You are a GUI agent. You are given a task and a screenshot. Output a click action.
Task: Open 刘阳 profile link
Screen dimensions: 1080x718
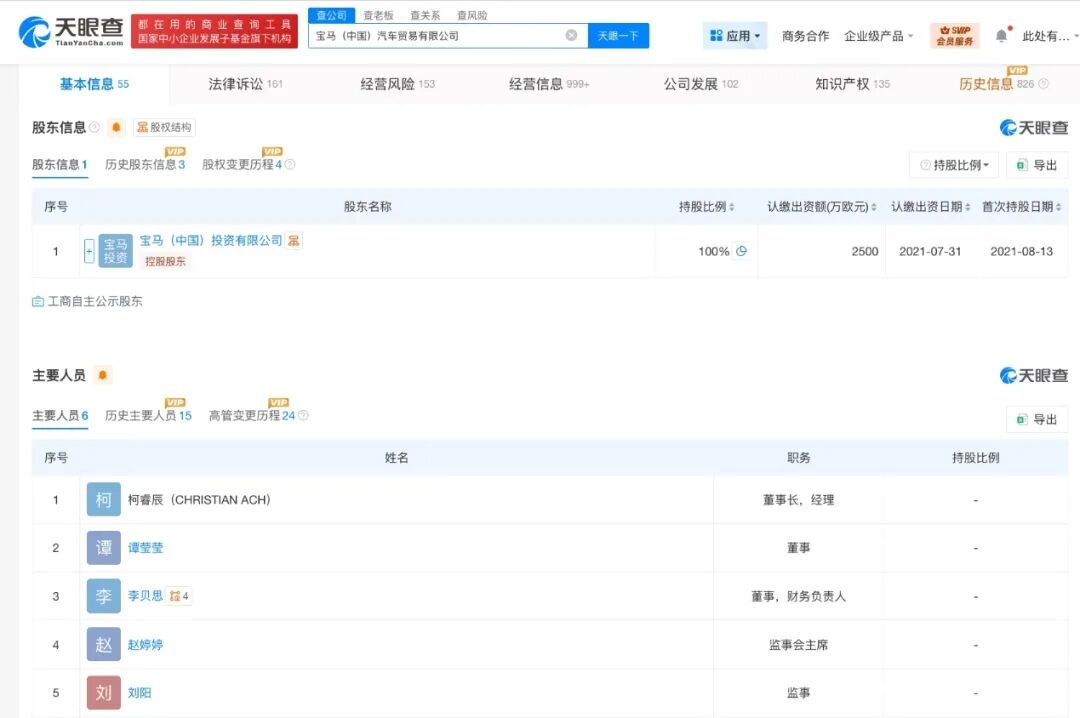point(139,693)
